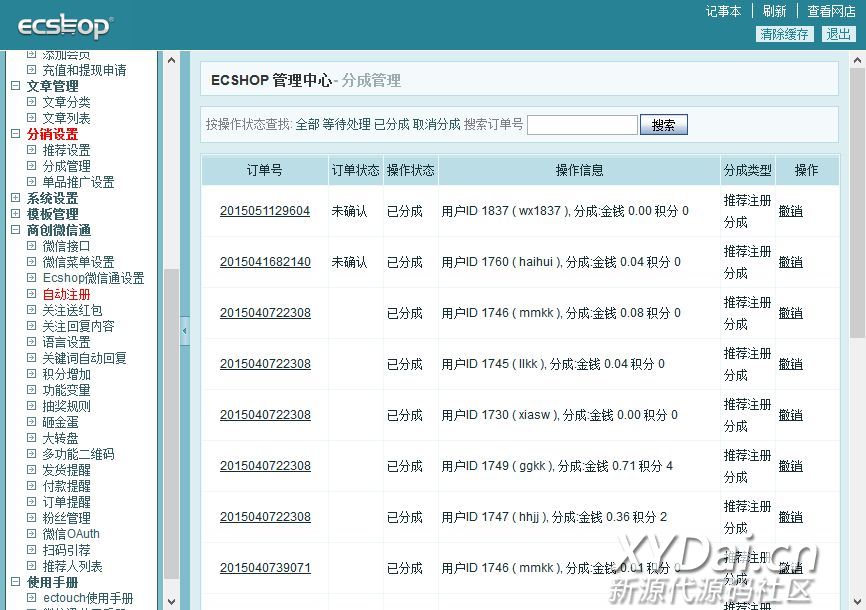Filter list by 取消分成 status

(x=436, y=124)
